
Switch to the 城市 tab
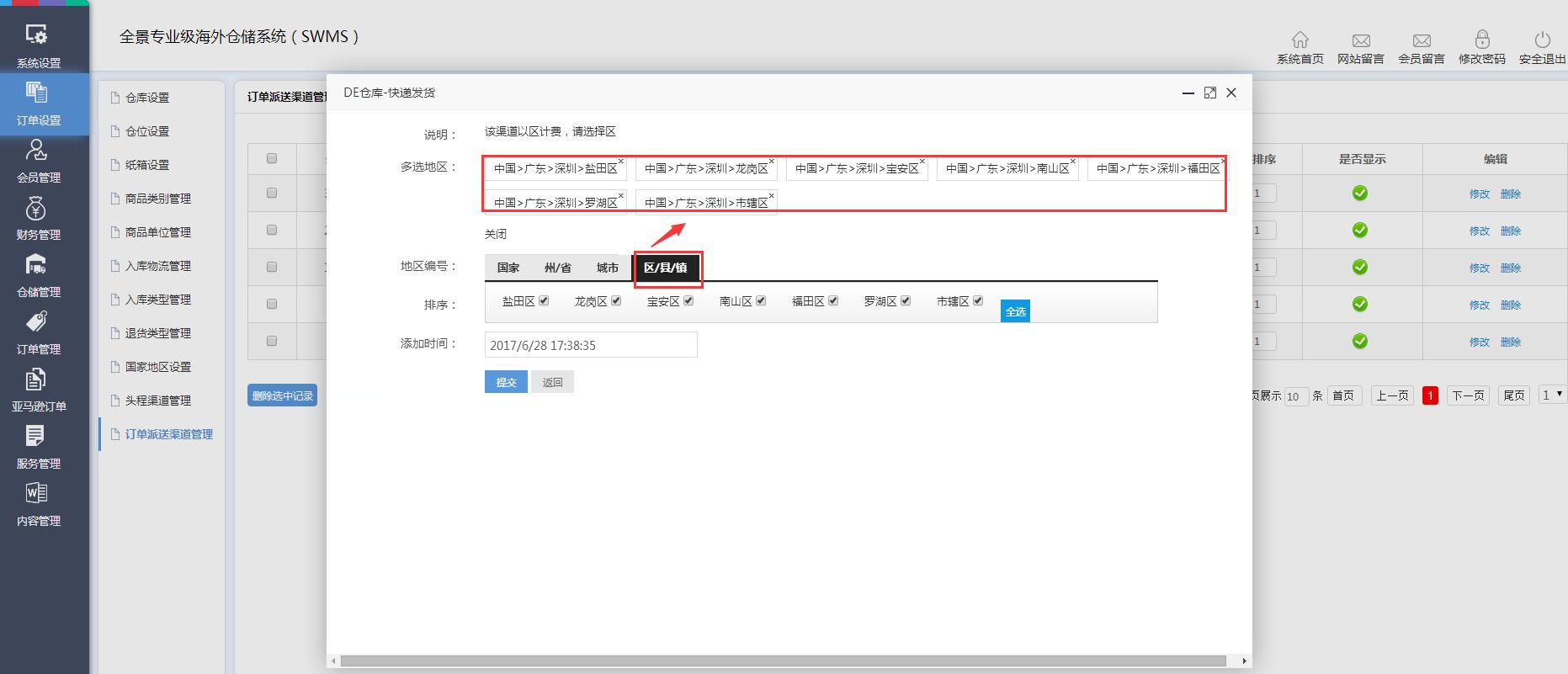pyautogui.click(x=608, y=268)
